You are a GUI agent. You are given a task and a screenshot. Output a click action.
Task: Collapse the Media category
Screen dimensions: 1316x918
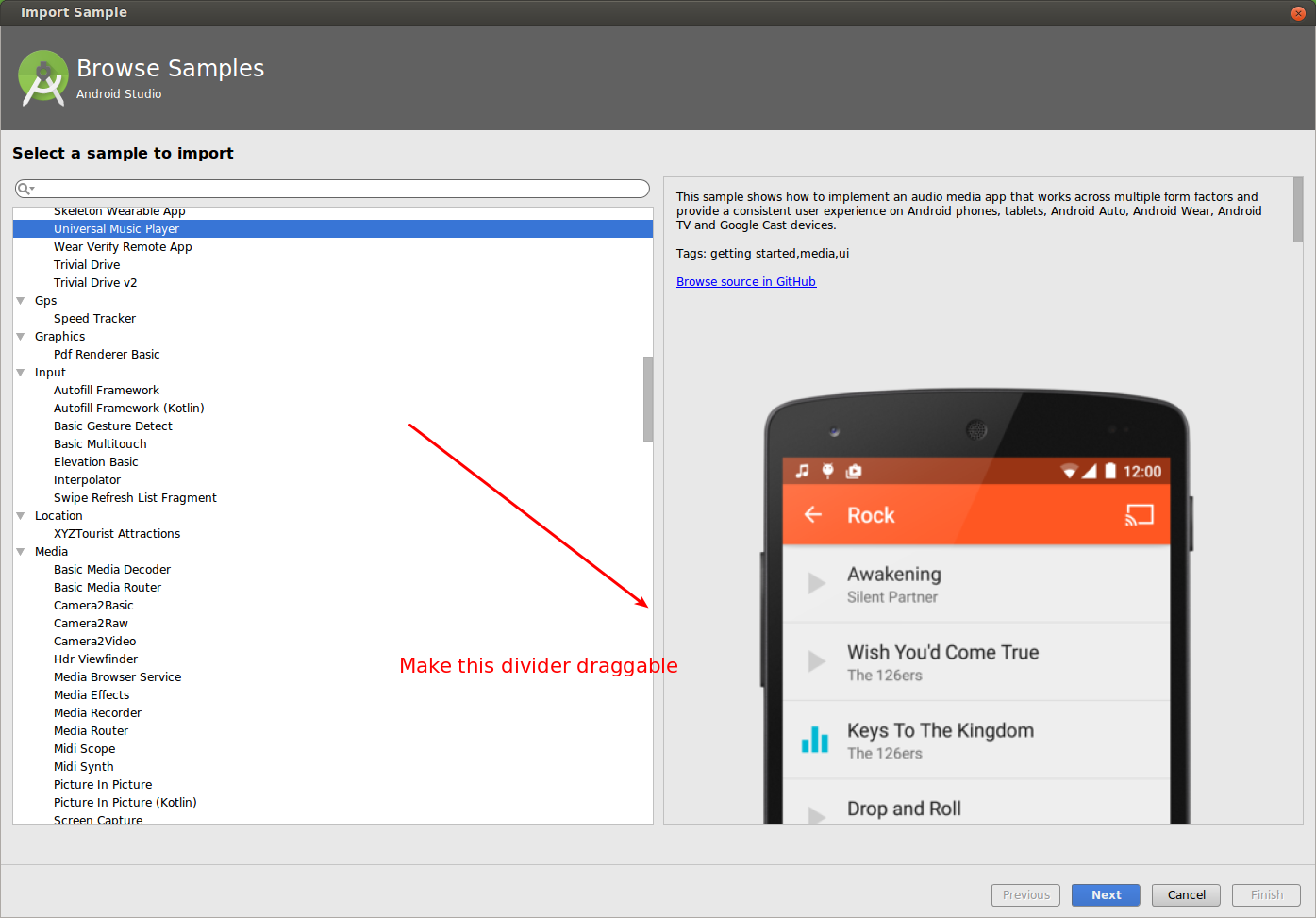(21, 552)
